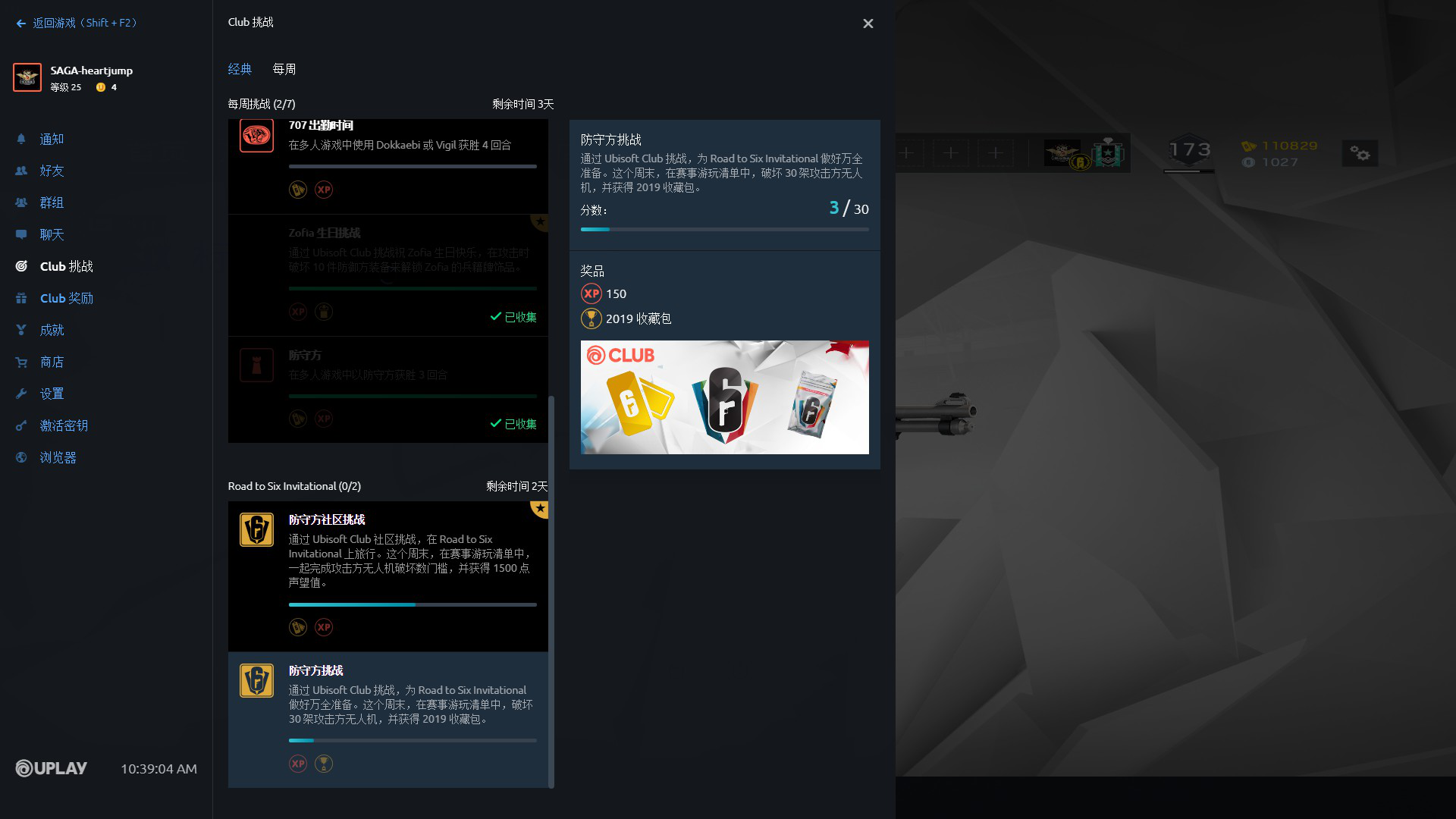Open the 激活密钥 key icon
This screenshot has height=819, width=1456.
[21, 425]
